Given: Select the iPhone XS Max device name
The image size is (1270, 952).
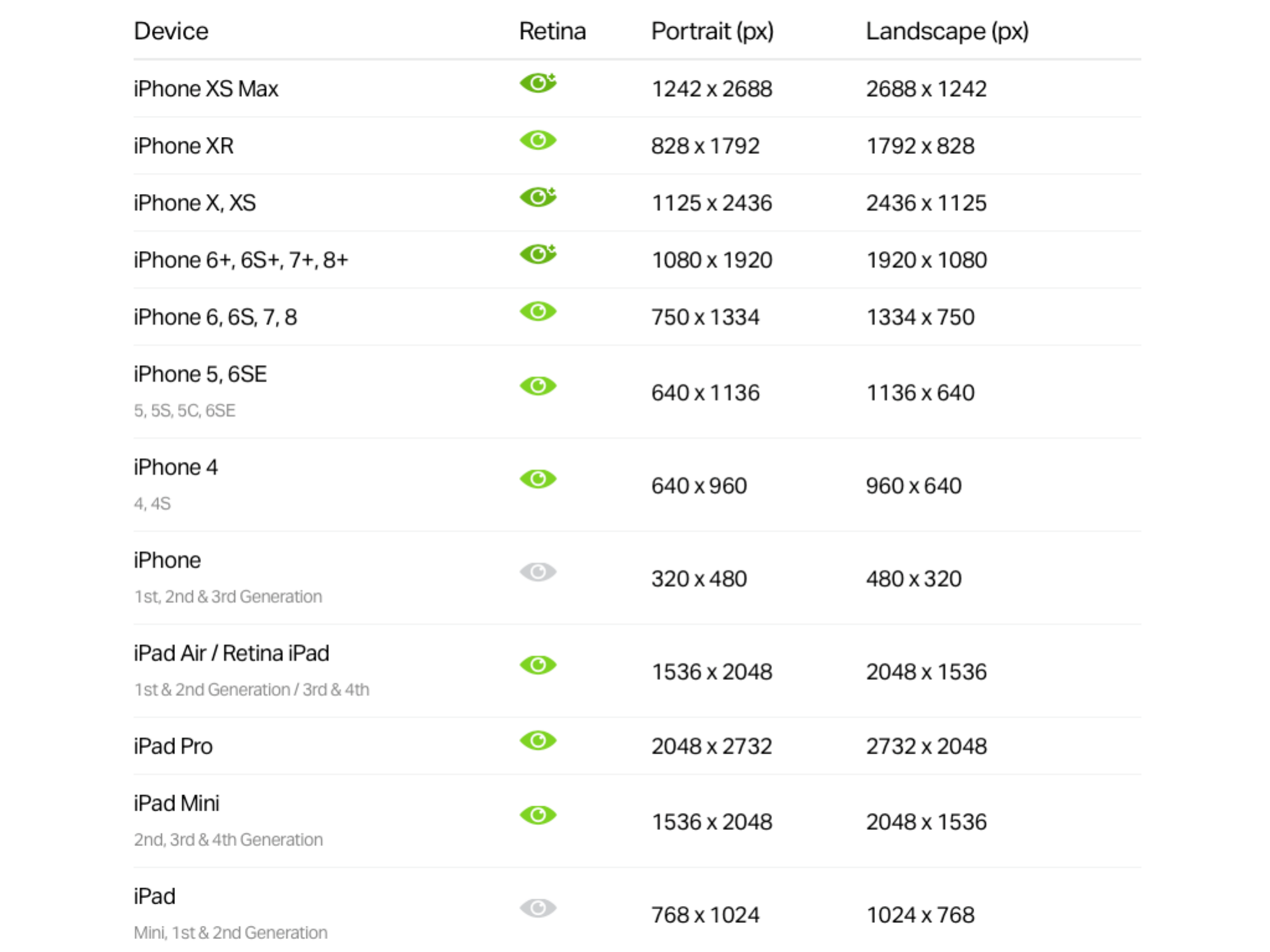Looking at the screenshot, I should click(206, 89).
